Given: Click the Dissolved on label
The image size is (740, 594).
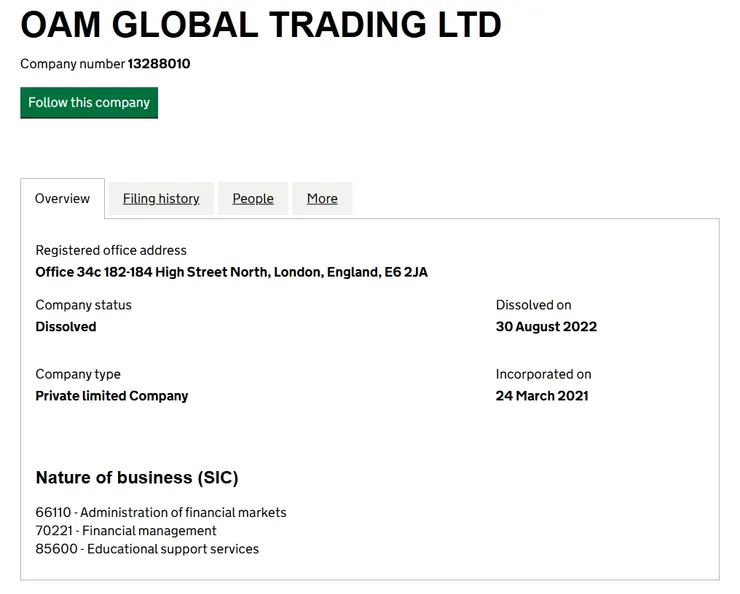Looking at the screenshot, I should click(533, 305).
